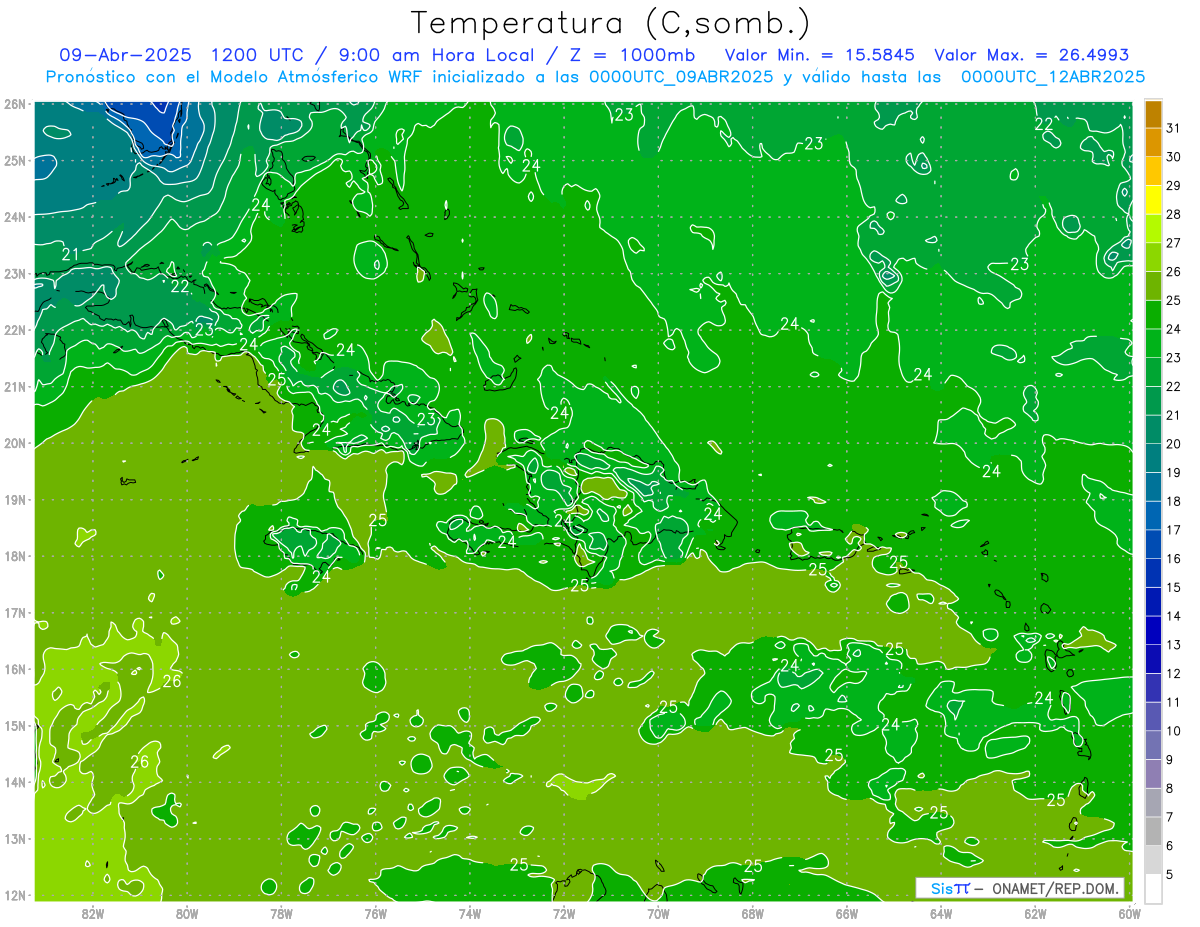Click the colorbar label "30"
Image resolution: width=1200 pixels, height=927 pixels.
[1174, 157]
